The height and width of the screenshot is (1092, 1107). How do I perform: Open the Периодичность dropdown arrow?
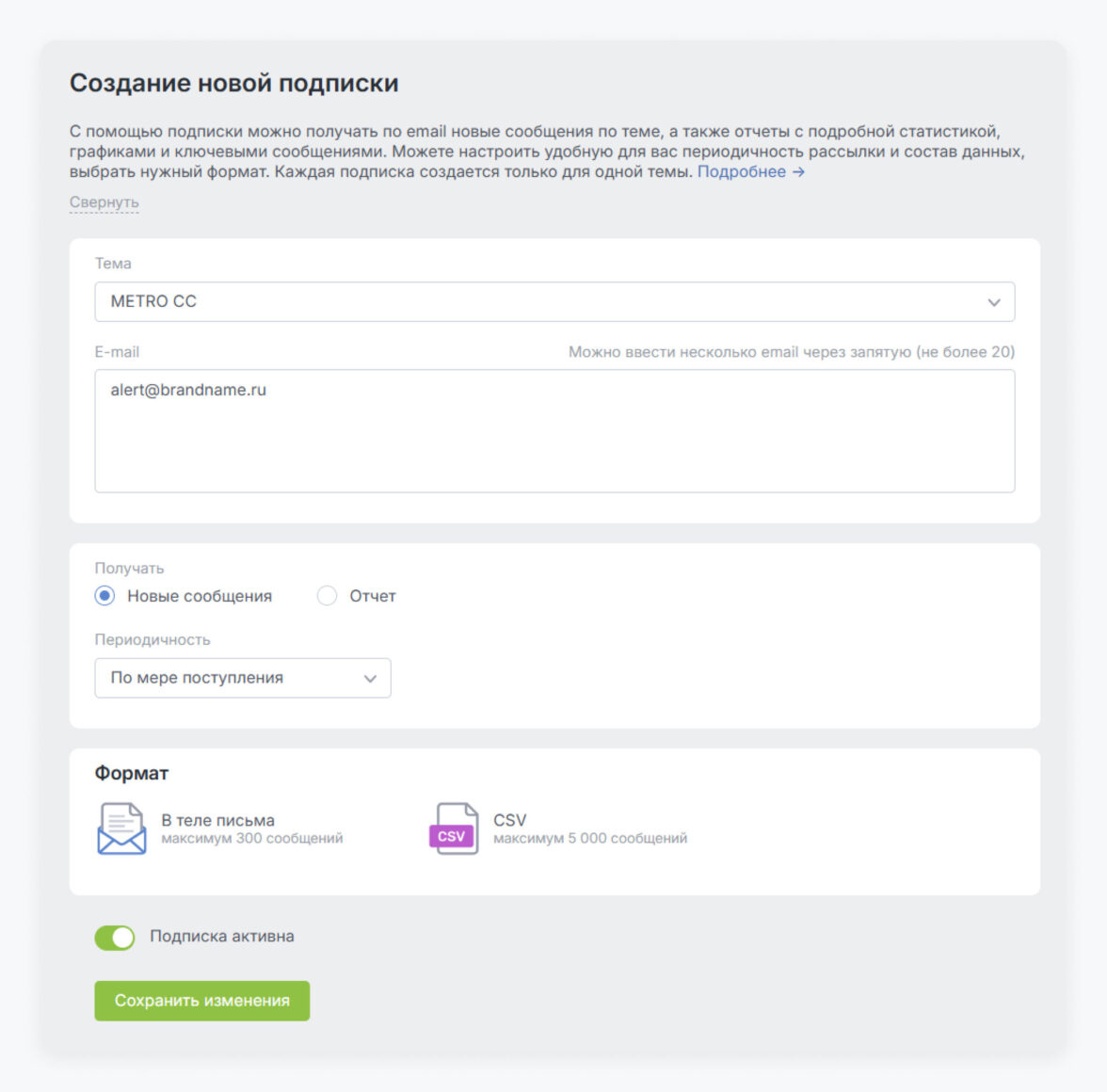click(370, 679)
